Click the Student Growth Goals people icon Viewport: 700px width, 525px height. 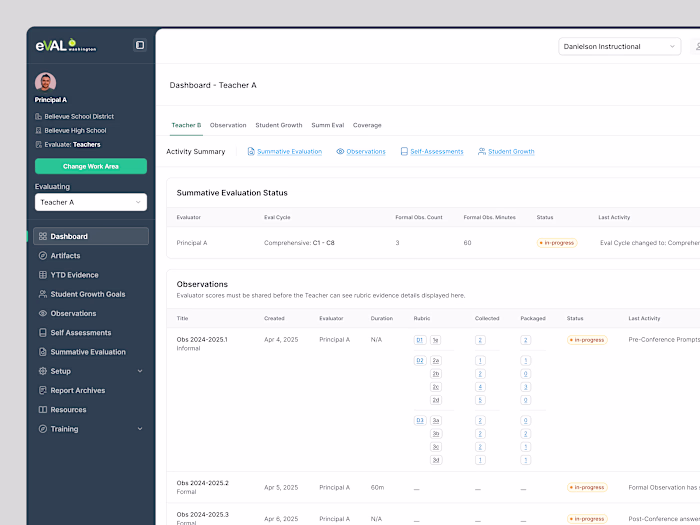pyautogui.click(x=43, y=294)
